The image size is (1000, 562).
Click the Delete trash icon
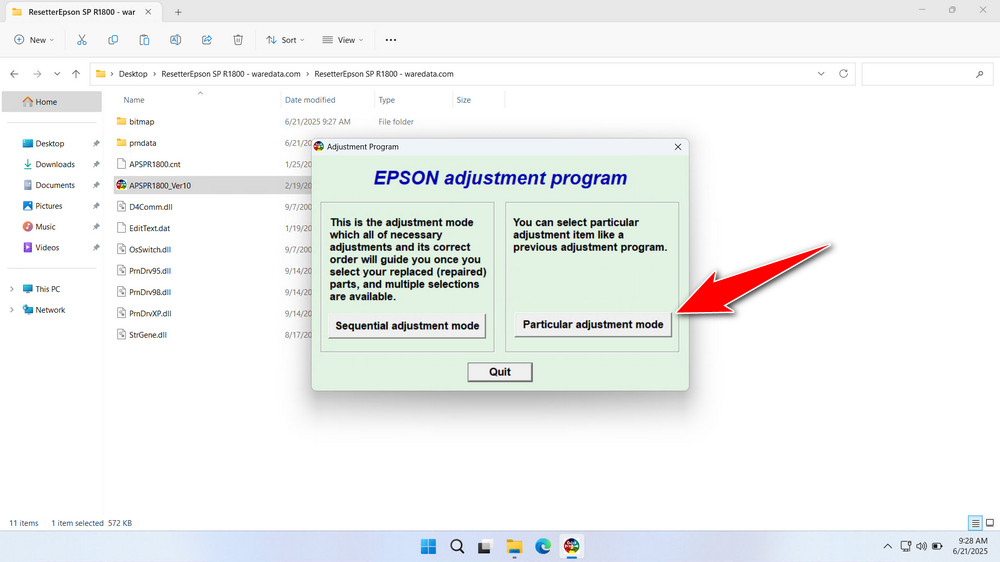click(238, 40)
